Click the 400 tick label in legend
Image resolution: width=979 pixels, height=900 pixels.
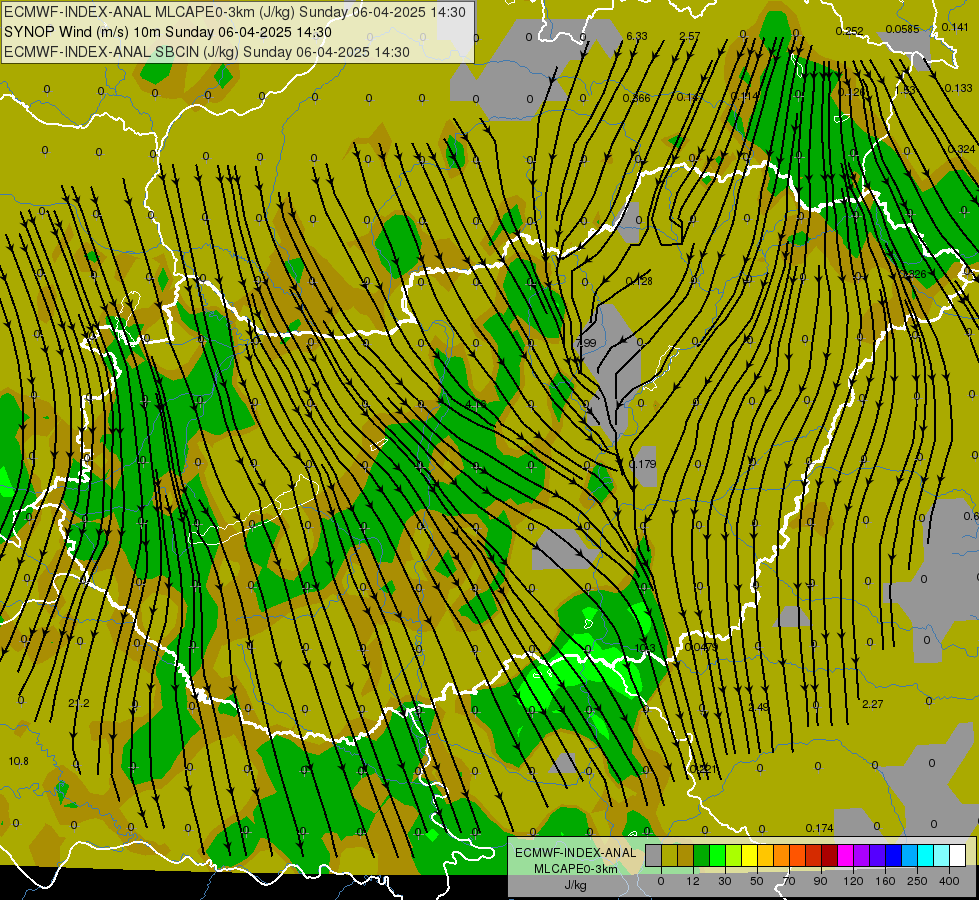pyautogui.click(x=949, y=881)
